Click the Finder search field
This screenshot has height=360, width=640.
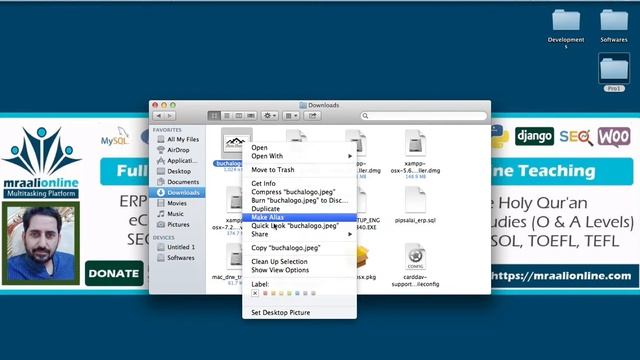424,116
